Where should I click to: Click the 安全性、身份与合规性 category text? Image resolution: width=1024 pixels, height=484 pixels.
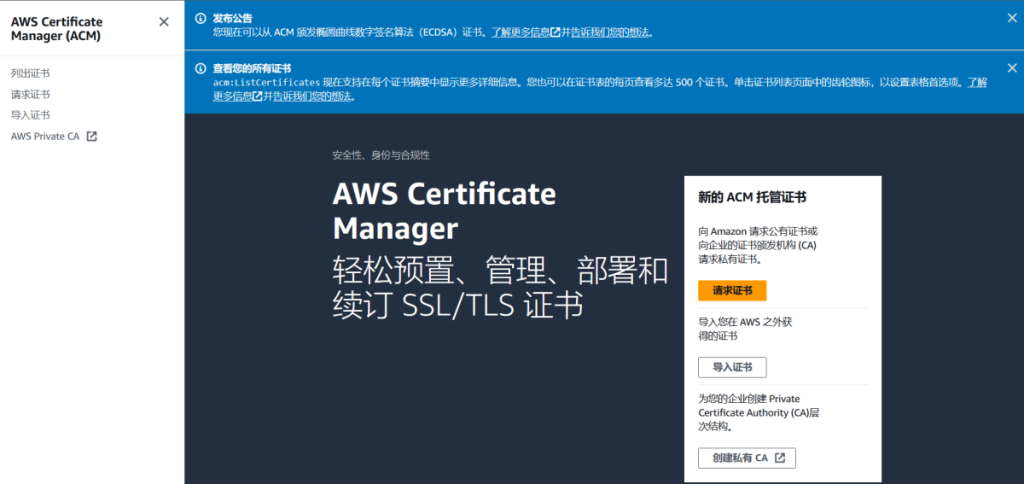coord(381,155)
